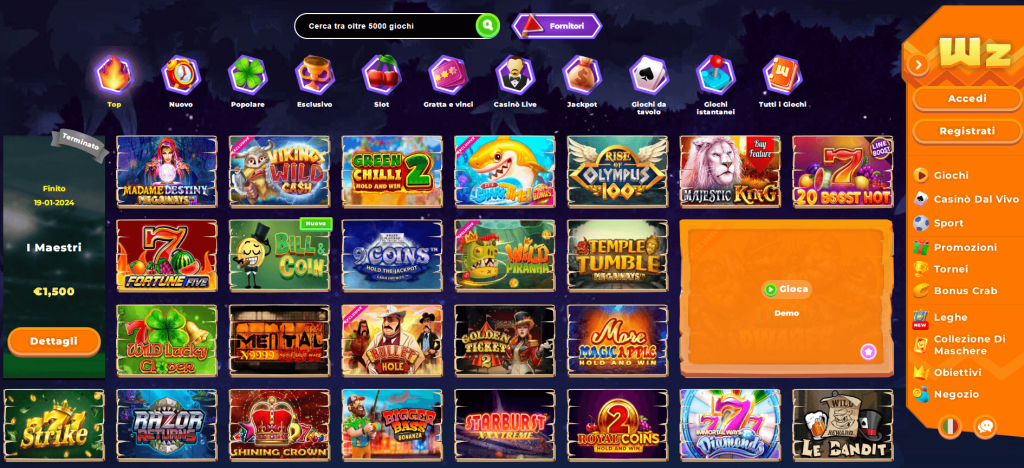Viewport: 1024px width, 468px height.
Task: Open the Rise of Olympus 100 thumbnail
Action: [x=617, y=172]
